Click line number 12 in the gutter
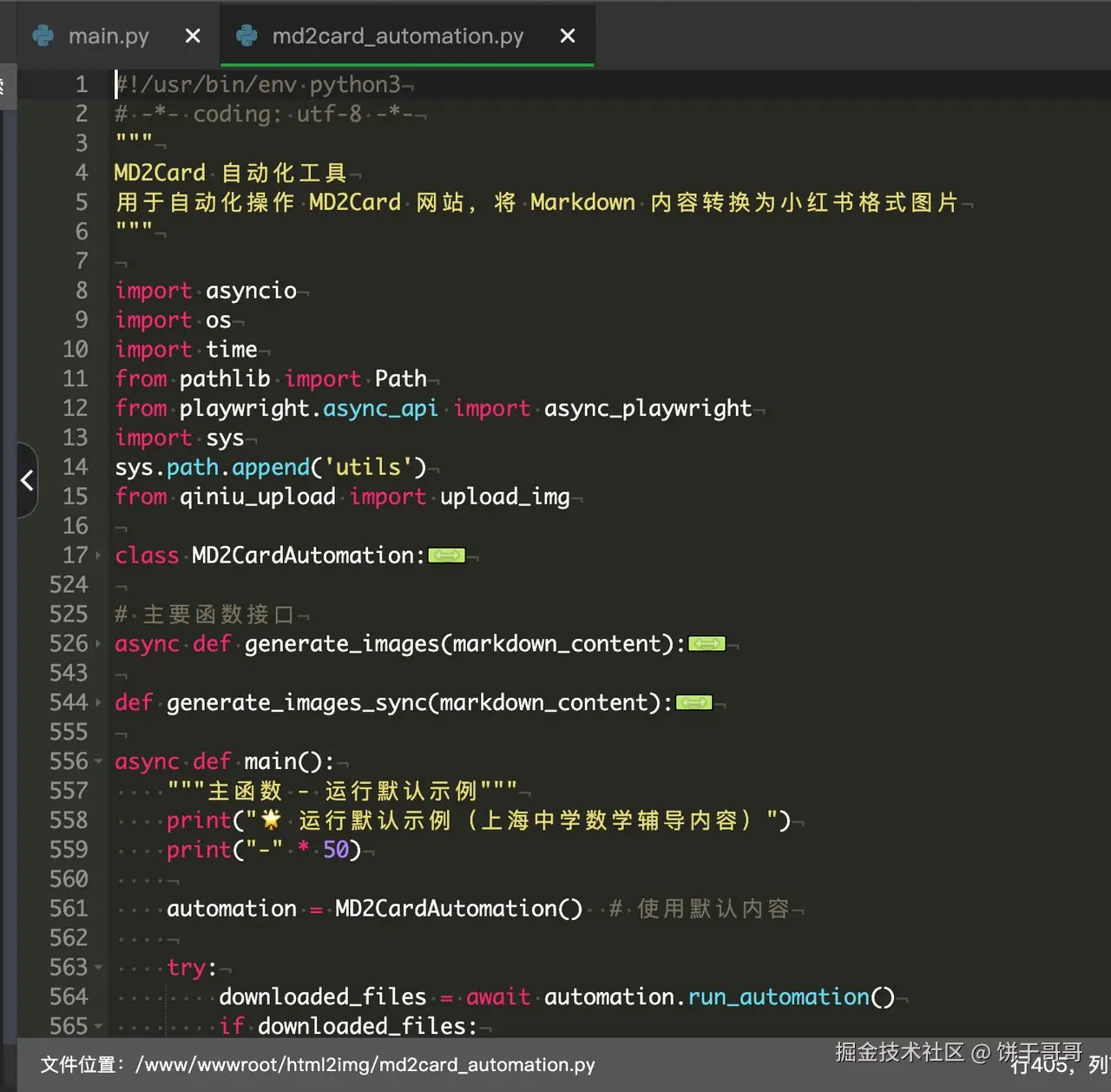 76,408
